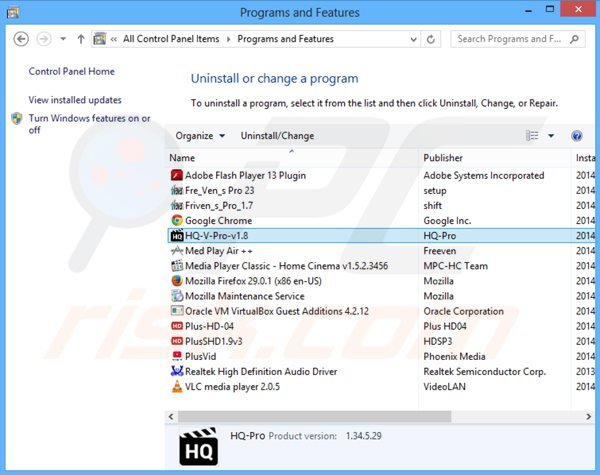Select Realtek Semiconductor Corp. publisher cell
This screenshot has width=600, height=475.
coord(484,372)
